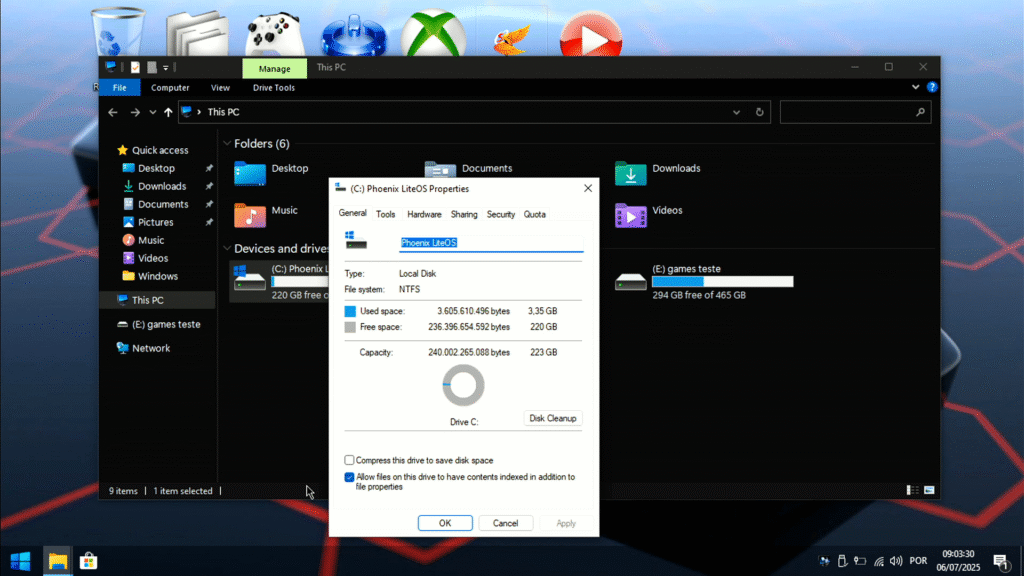Viewport: 1024px width, 576px height.
Task: Select (E:) games teste in the sidebar
Action: (166, 325)
